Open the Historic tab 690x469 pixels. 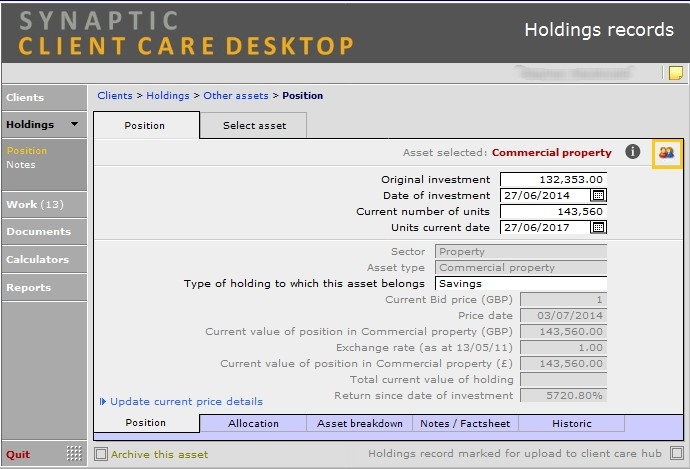coord(572,423)
